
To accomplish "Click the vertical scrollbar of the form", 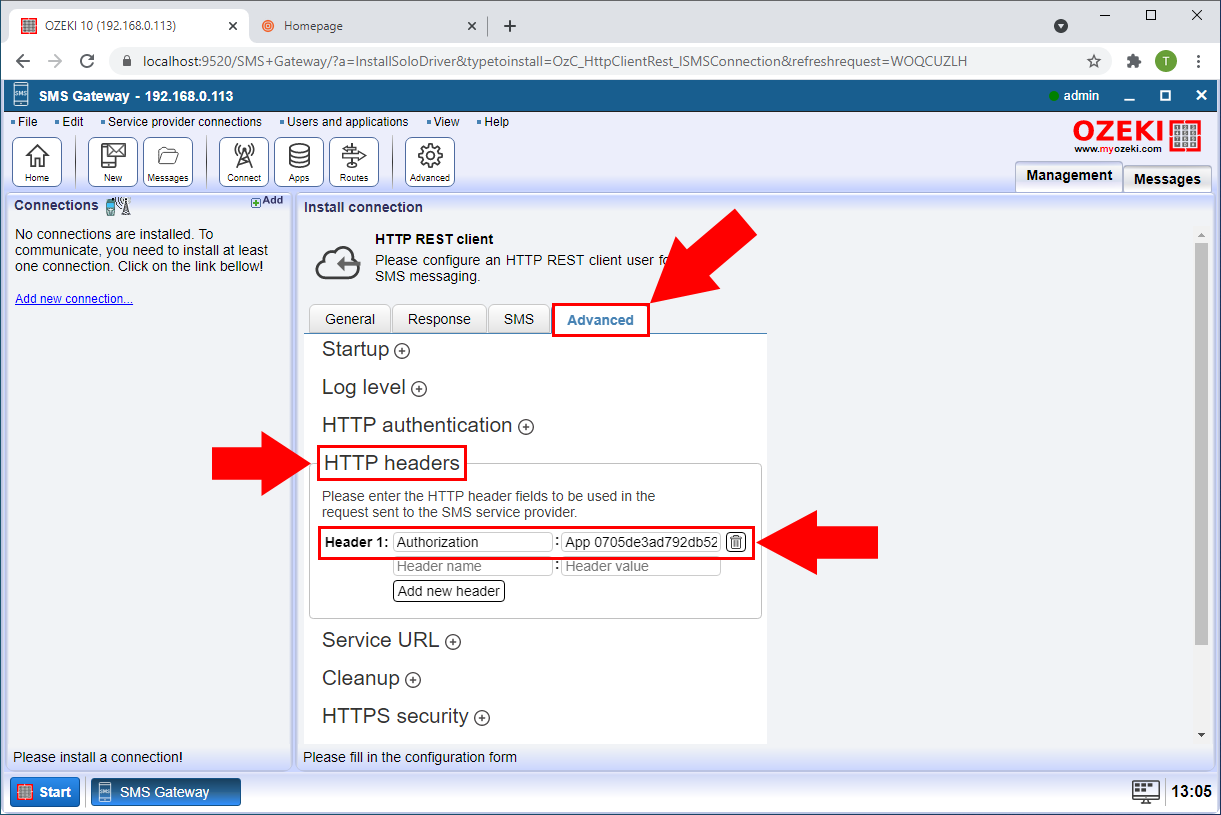I will [1202, 444].
